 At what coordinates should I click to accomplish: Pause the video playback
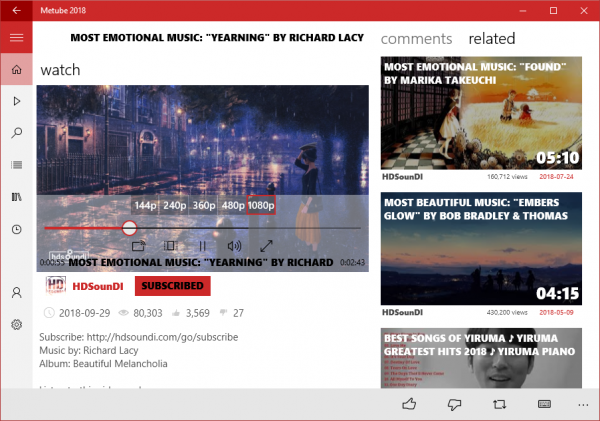point(202,246)
